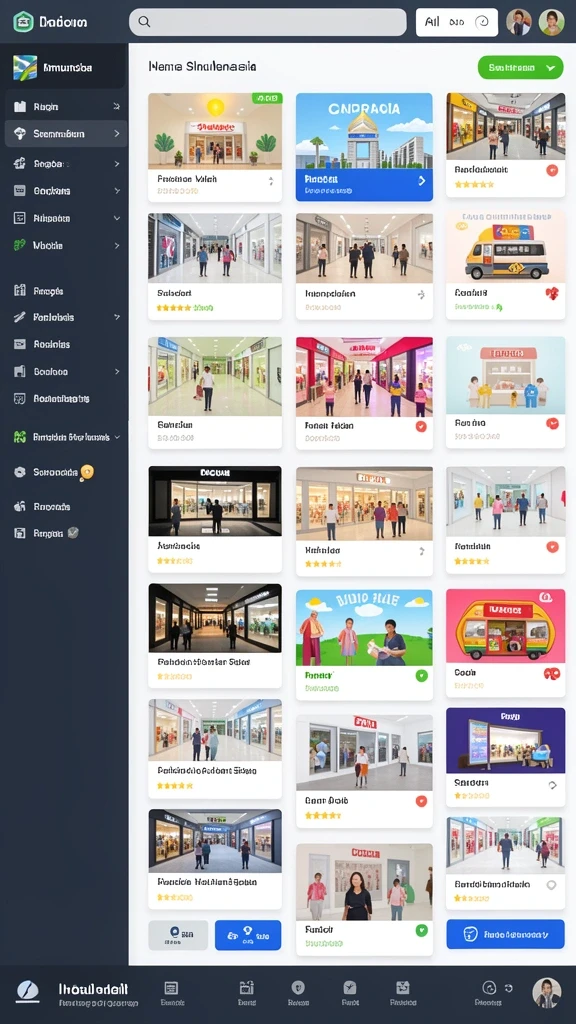Open the green dropdown button above the grid
Viewport: 576px width, 1024px height.
click(x=520, y=67)
